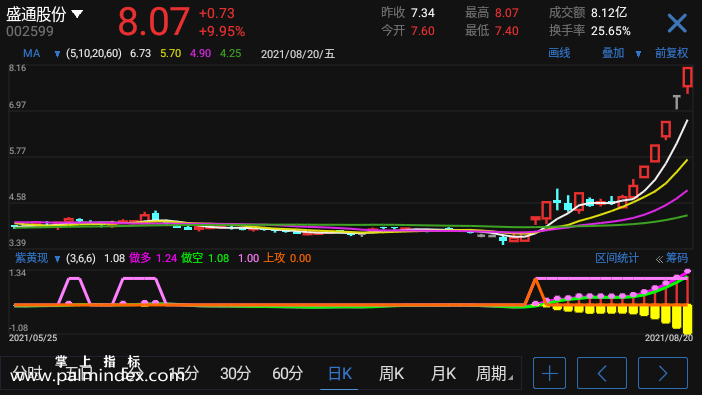This screenshot has width=702, height=395.
Task: Select the gray T-shaped candlestick
Action: (x=676, y=102)
